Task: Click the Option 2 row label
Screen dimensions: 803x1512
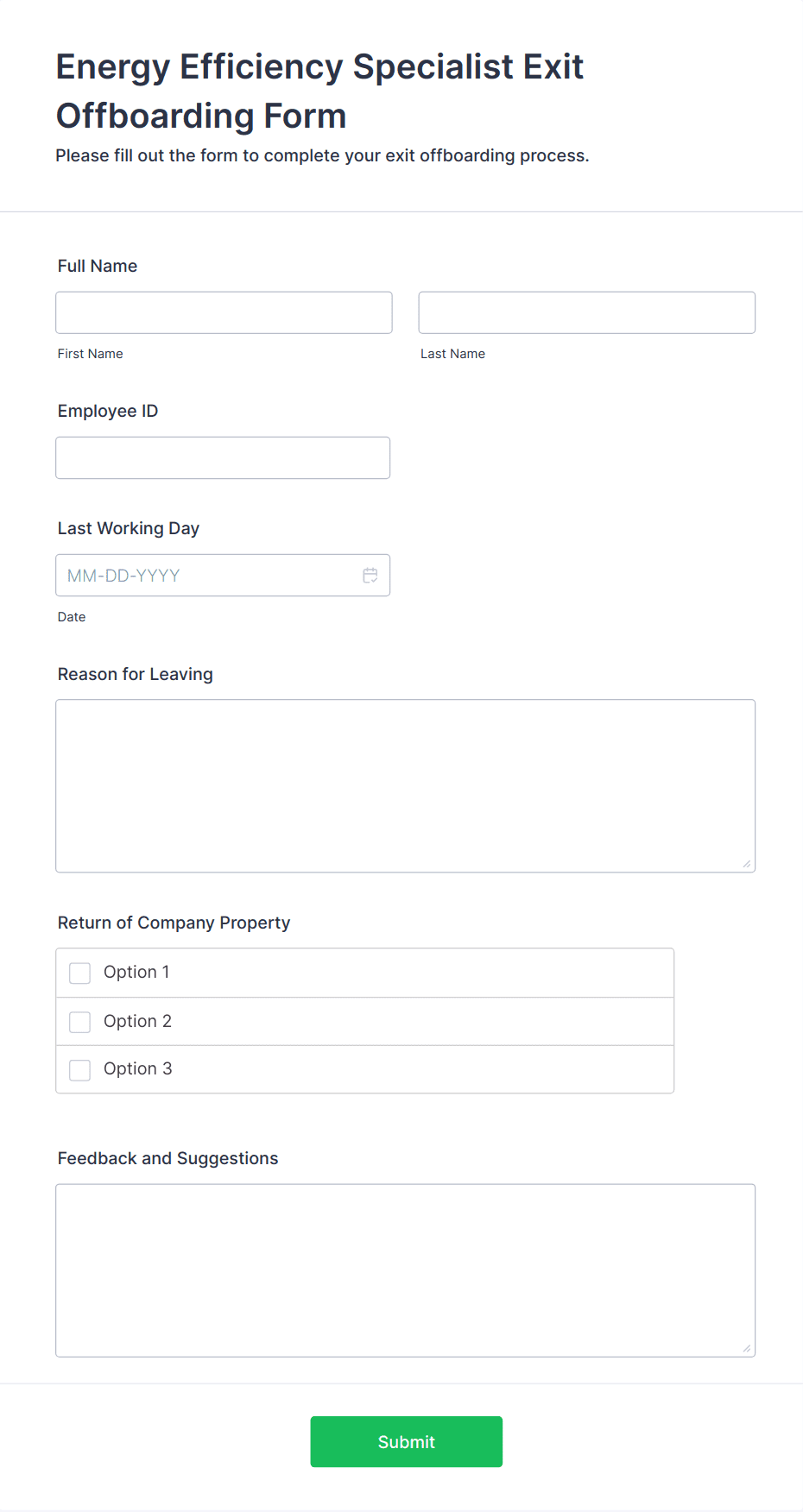Action: 137,1021
